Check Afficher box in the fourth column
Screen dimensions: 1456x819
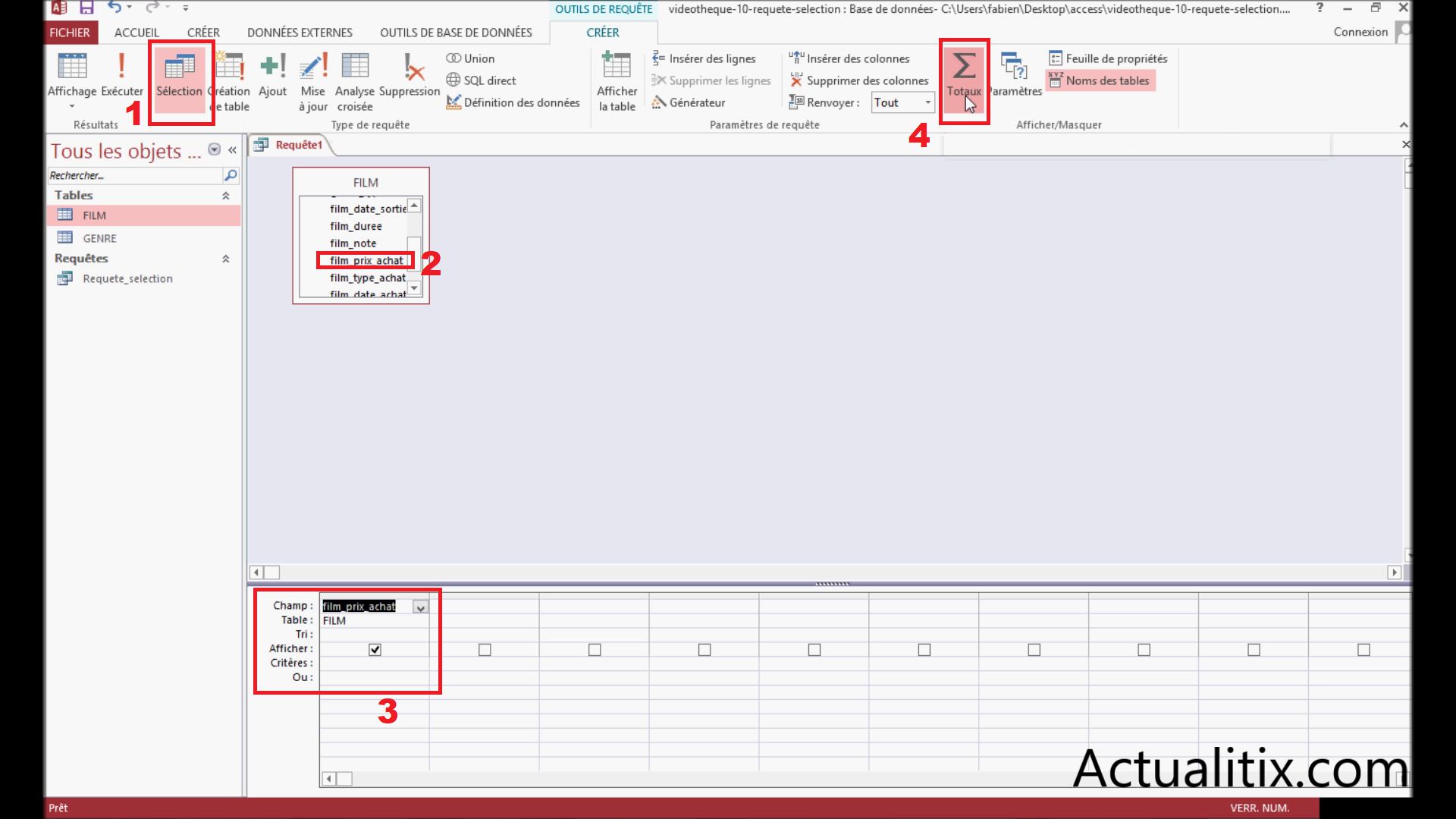(x=704, y=650)
